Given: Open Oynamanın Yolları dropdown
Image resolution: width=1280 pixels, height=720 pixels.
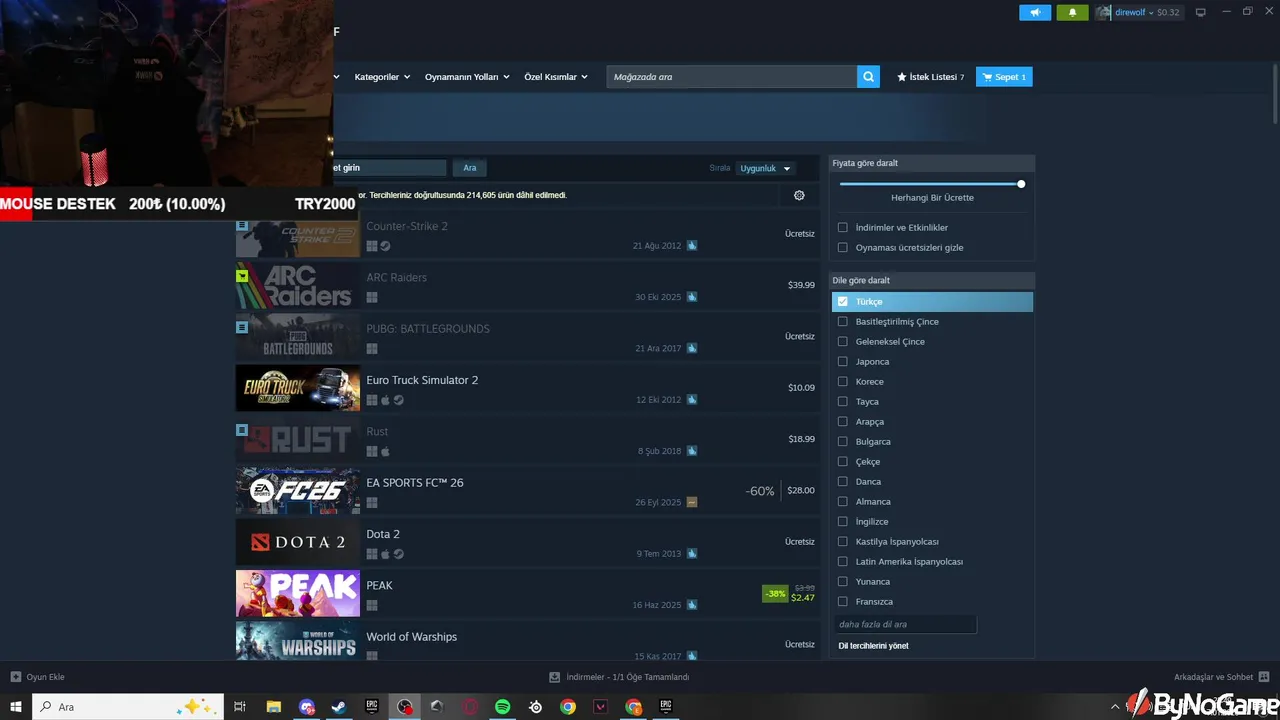Looking at the screenshot, I should [467, 77].
